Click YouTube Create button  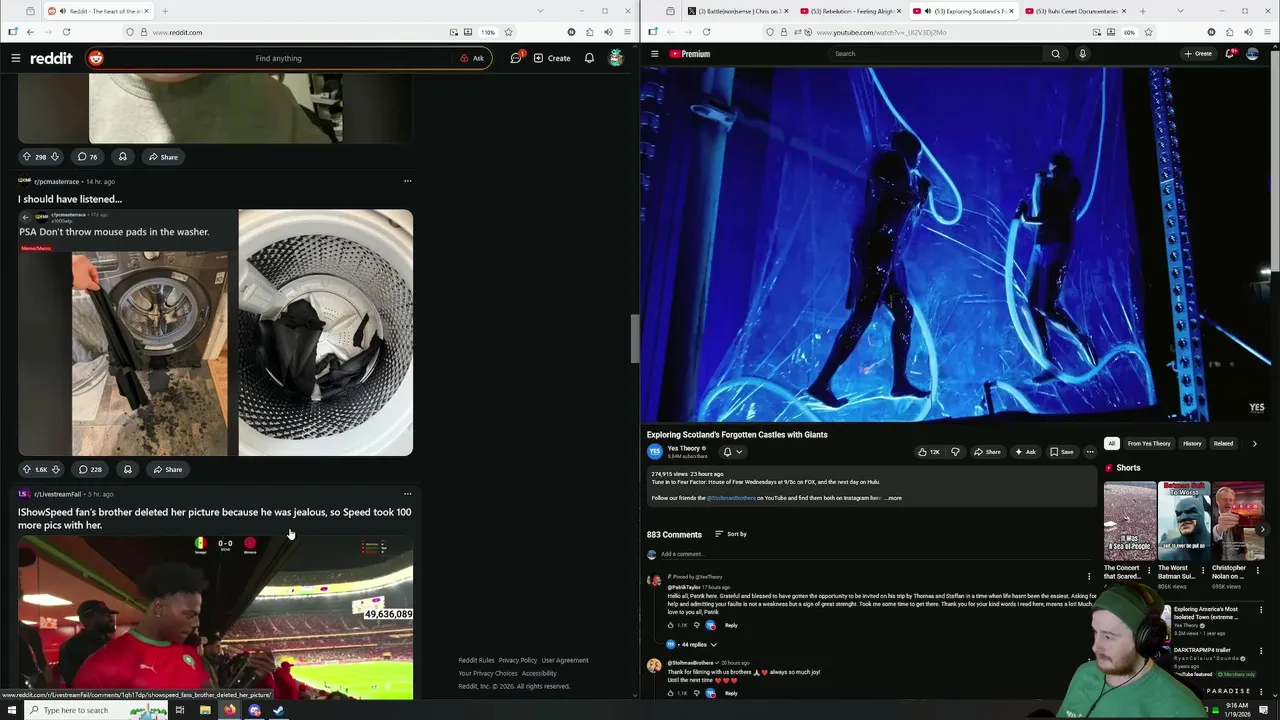(x=1198, y=54)
